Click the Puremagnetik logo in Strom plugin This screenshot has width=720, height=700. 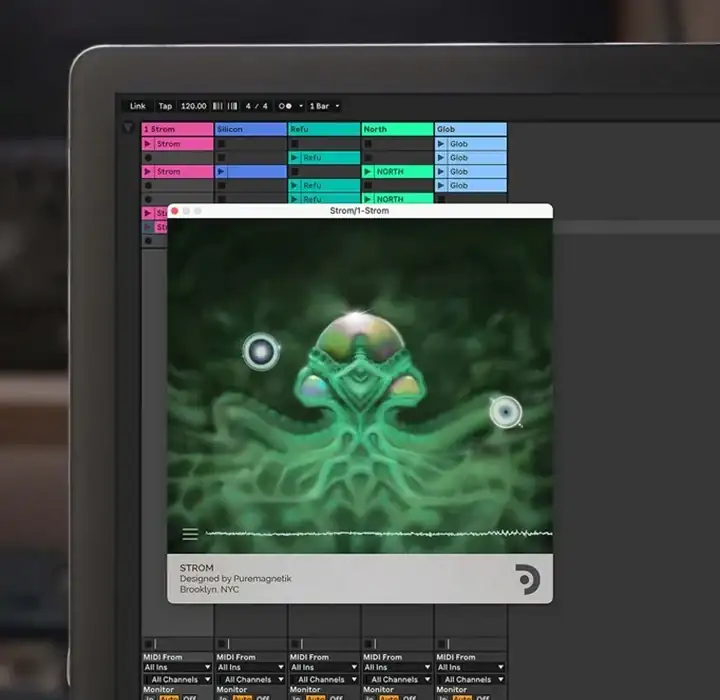(527, 579)
